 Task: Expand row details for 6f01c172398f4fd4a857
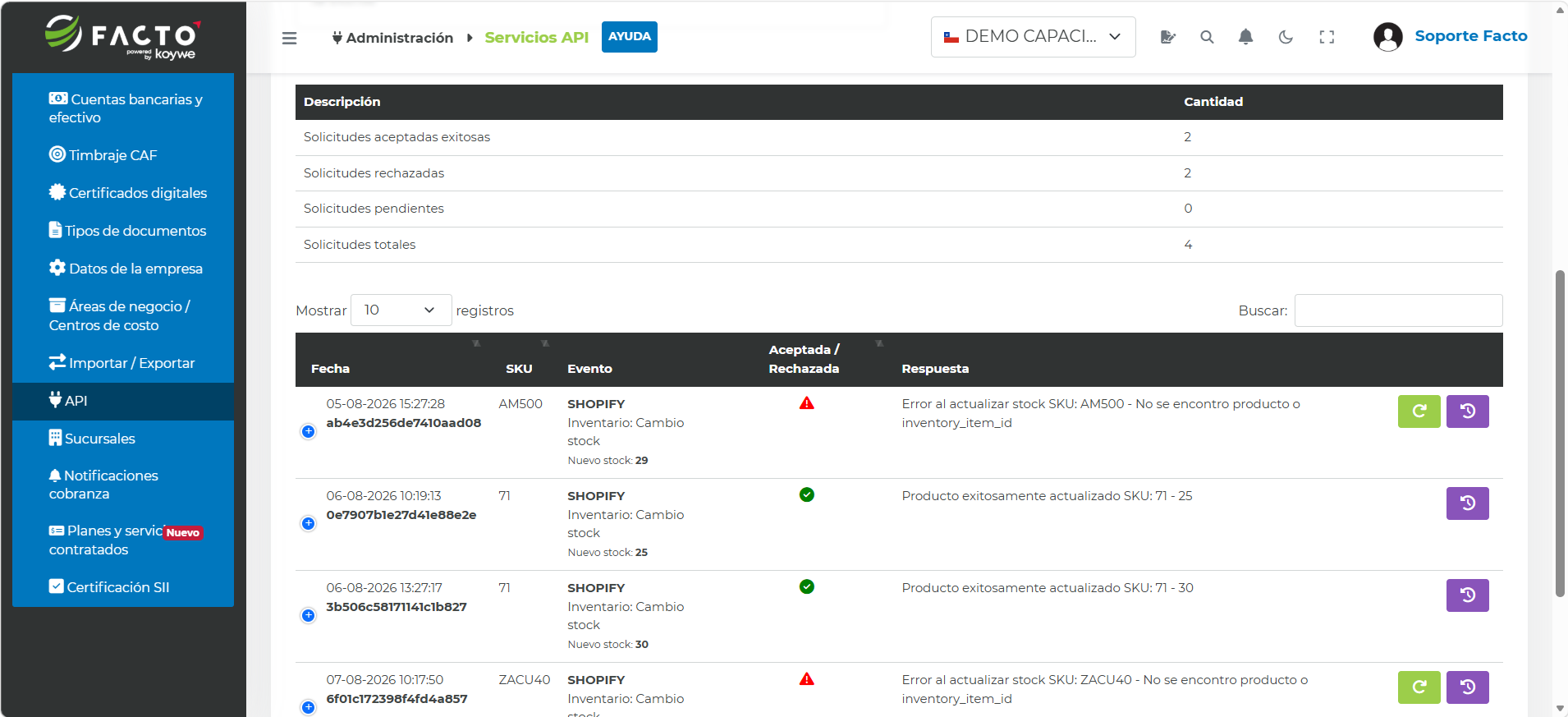(309, 707)
